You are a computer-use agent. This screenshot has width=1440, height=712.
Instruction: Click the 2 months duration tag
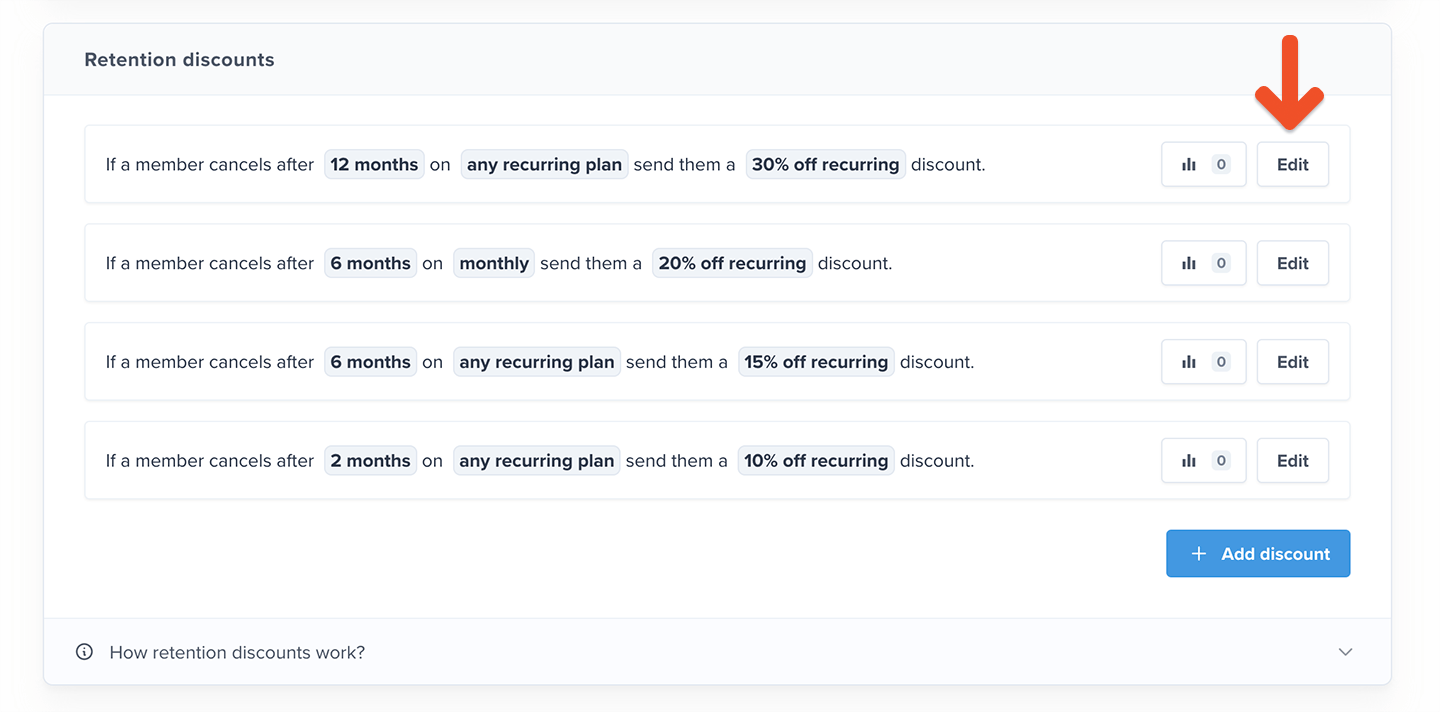(x=370, y=461)
